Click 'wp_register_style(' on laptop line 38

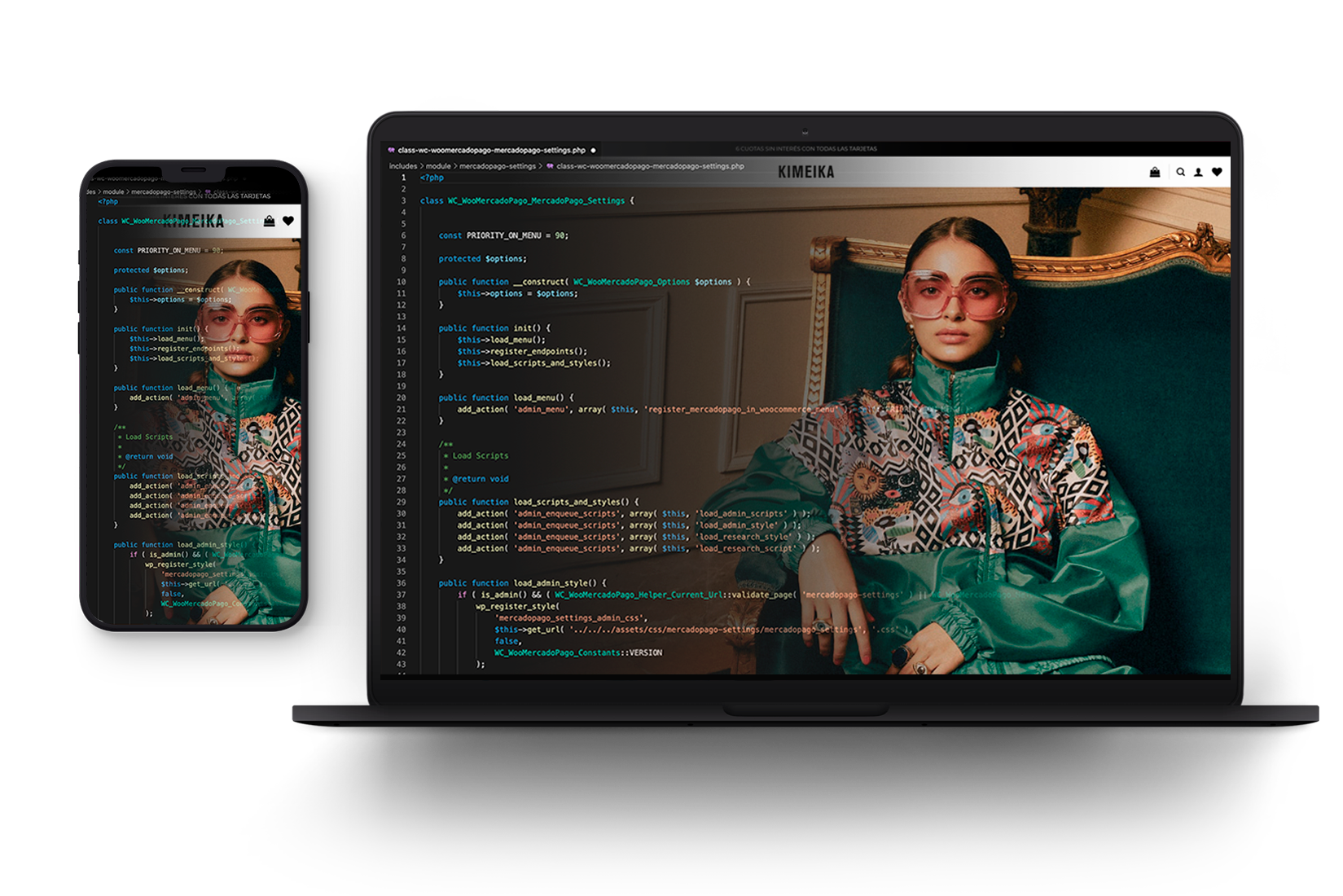pos(517,607)
